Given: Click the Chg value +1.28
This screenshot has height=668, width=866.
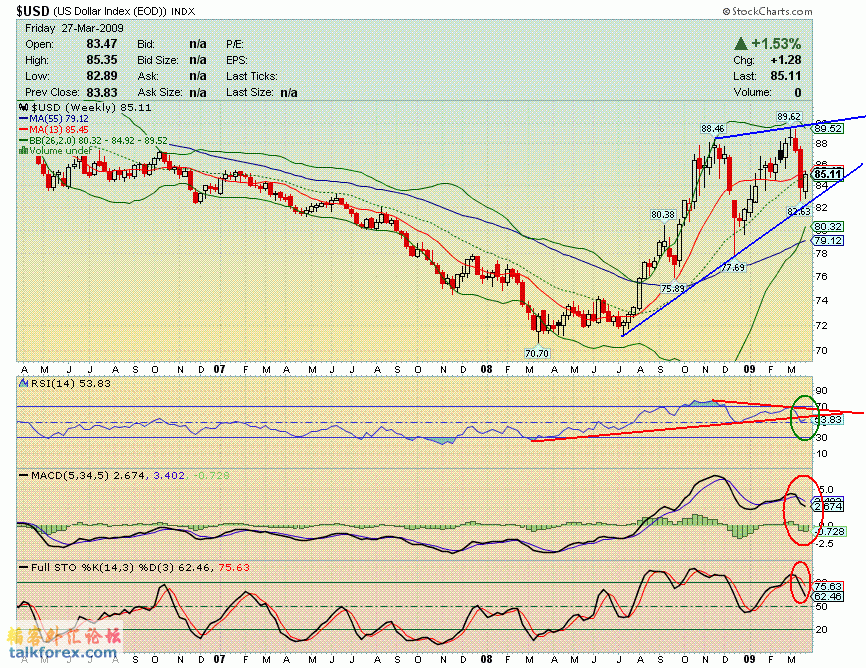Looking at the screenshot, I should [785, 60].
